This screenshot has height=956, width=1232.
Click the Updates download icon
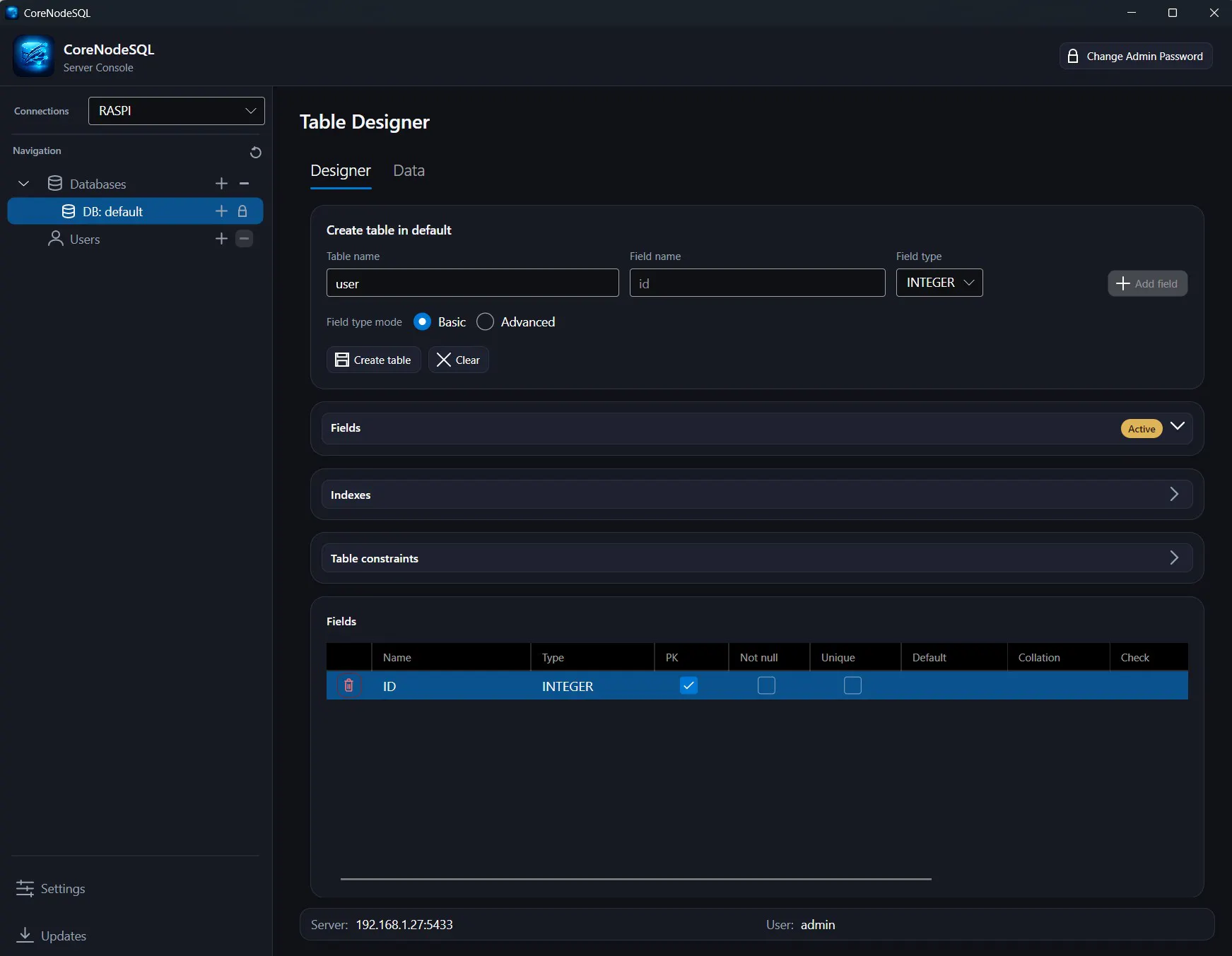25,935
